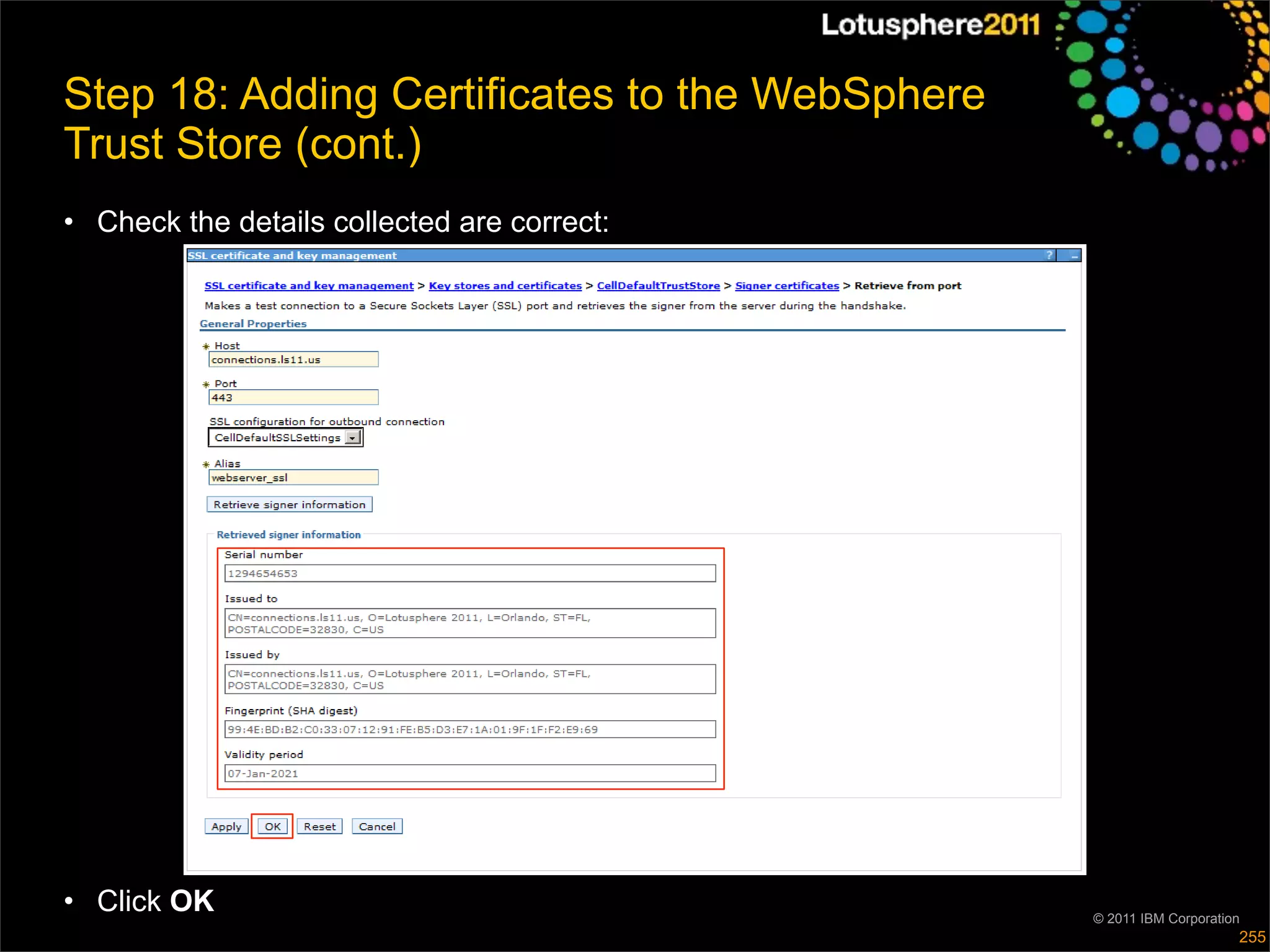Click the Port field containing 443

click(x=293, y=397)
